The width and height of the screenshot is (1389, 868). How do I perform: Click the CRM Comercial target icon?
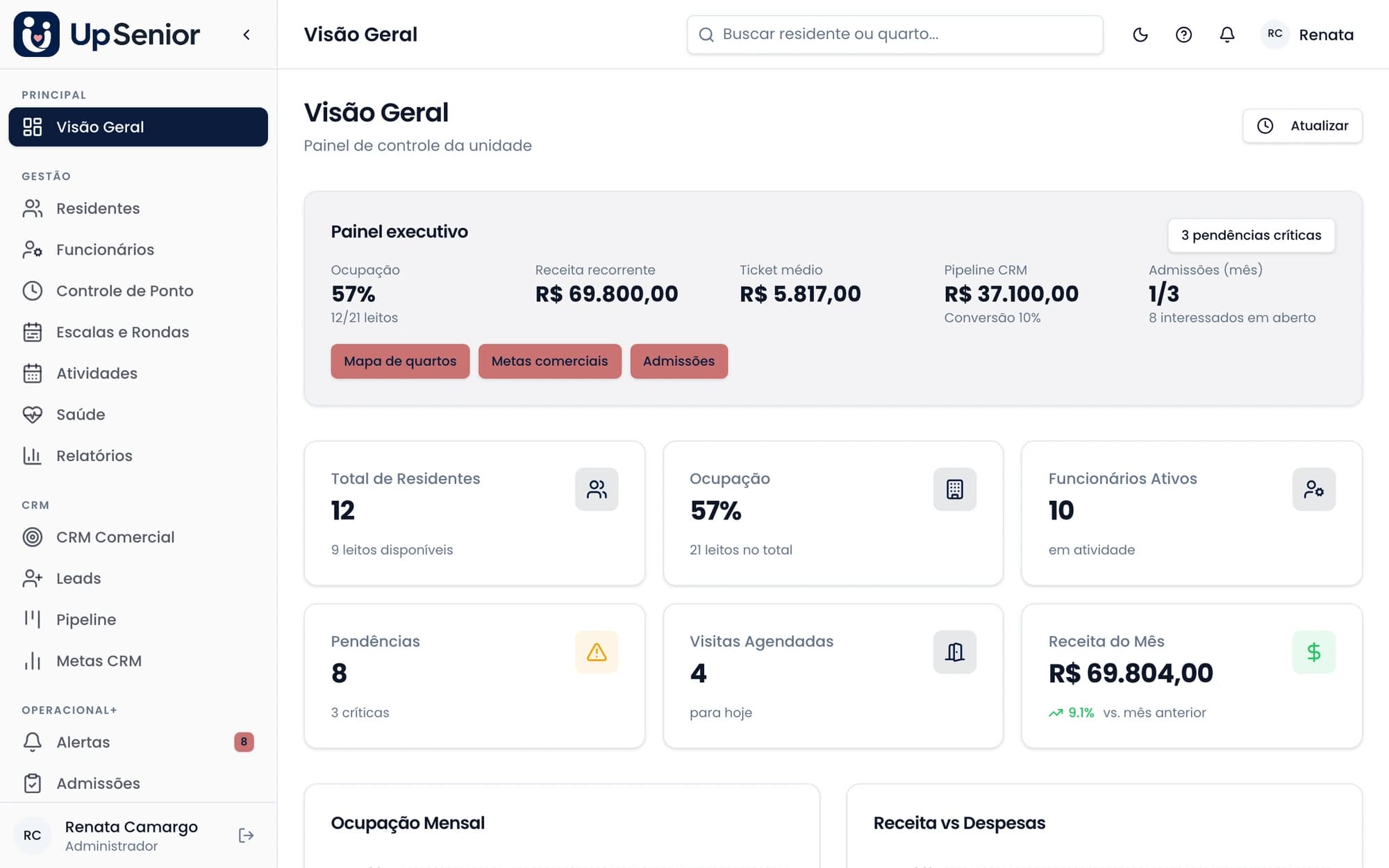pyautogui.click(x=33, y=537)
